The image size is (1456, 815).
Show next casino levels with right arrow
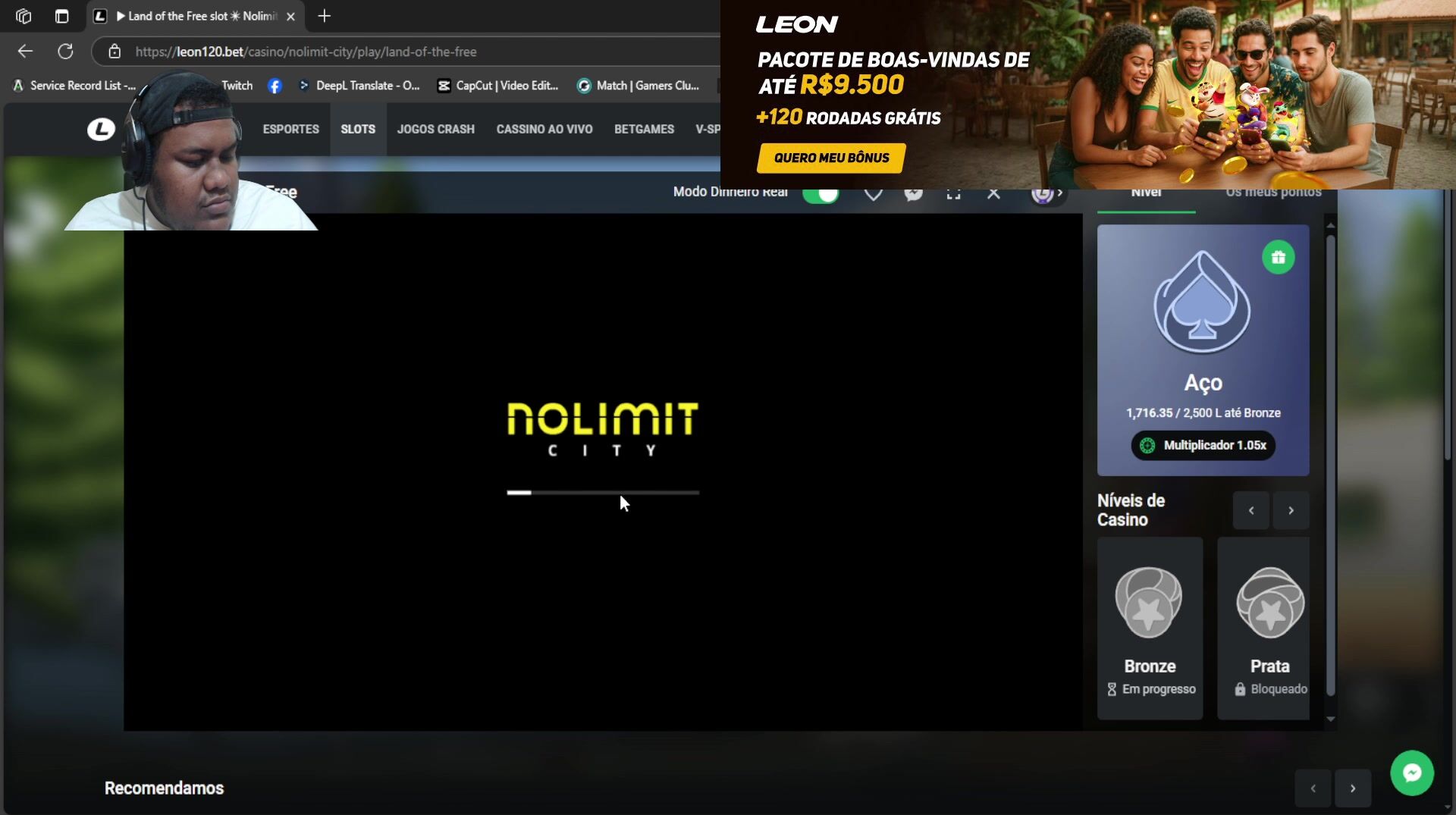coord(1291,510)
